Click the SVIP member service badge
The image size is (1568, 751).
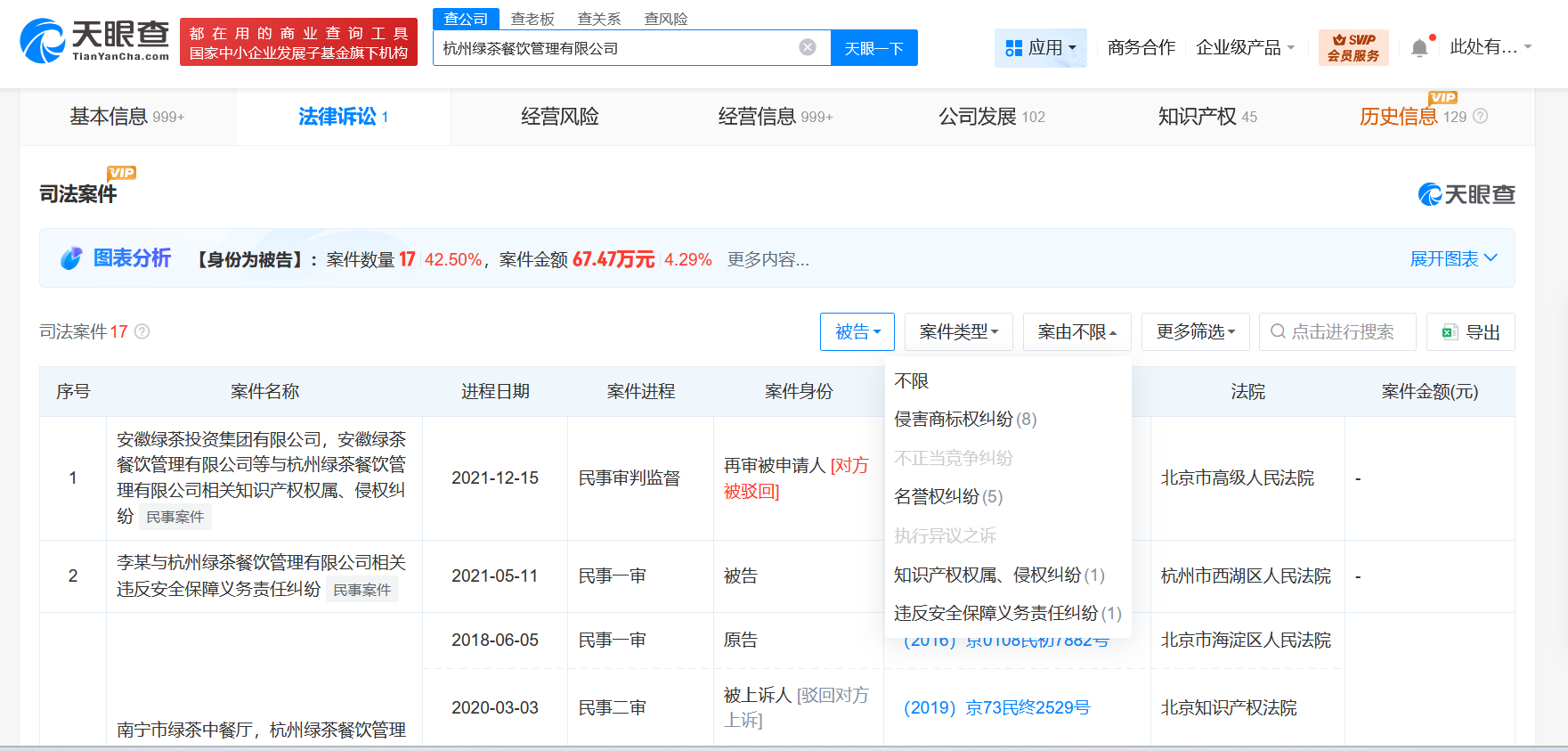pyautogui.click(x=1353, y=48)
